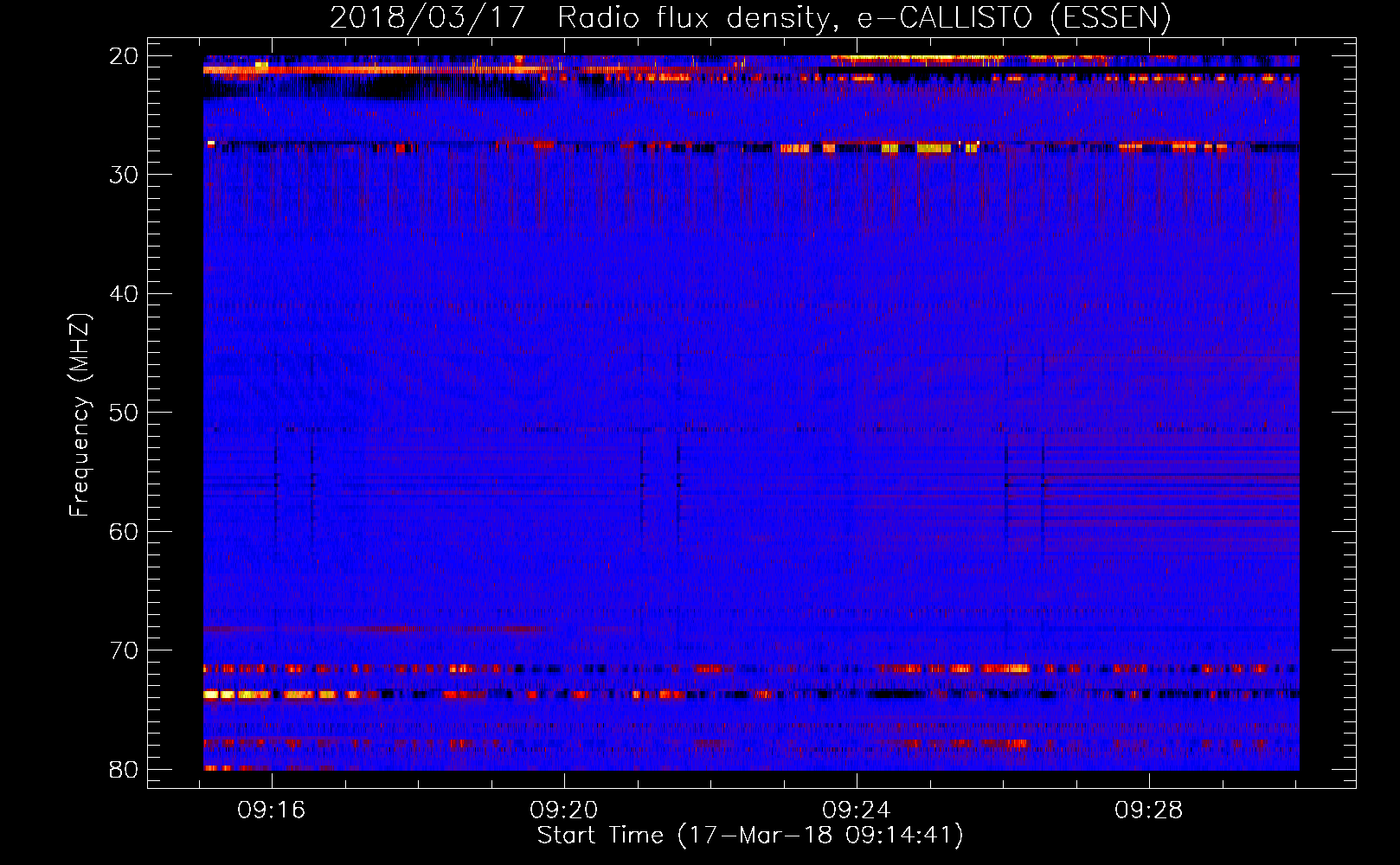Viewport: 1400px width, 865px height.
Task: Click the 'Frequency (MHZ)' axis label
Action: pyautogui.click(x=80, y=415)
